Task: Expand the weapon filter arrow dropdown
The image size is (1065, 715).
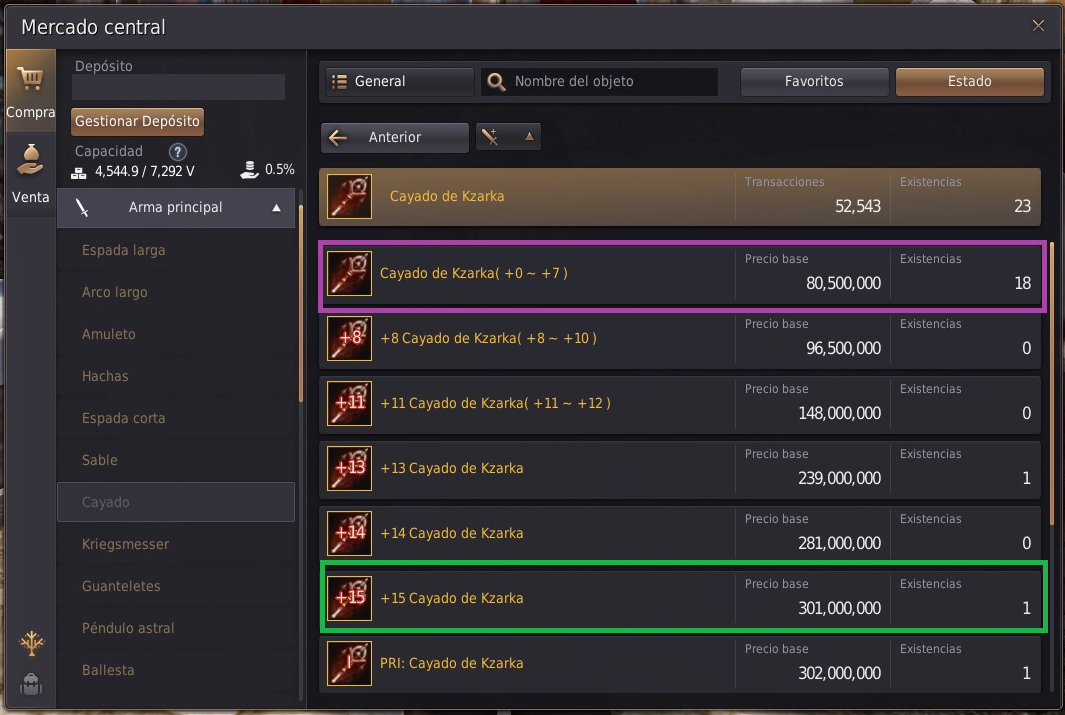Action: tap(529, 136)
